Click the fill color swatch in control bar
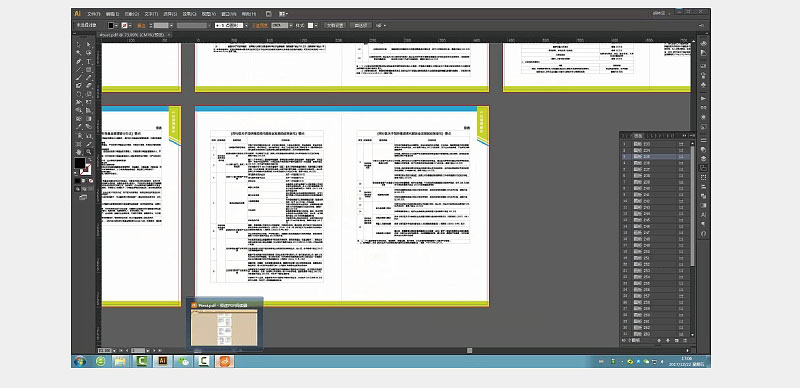 pos(111,26)
